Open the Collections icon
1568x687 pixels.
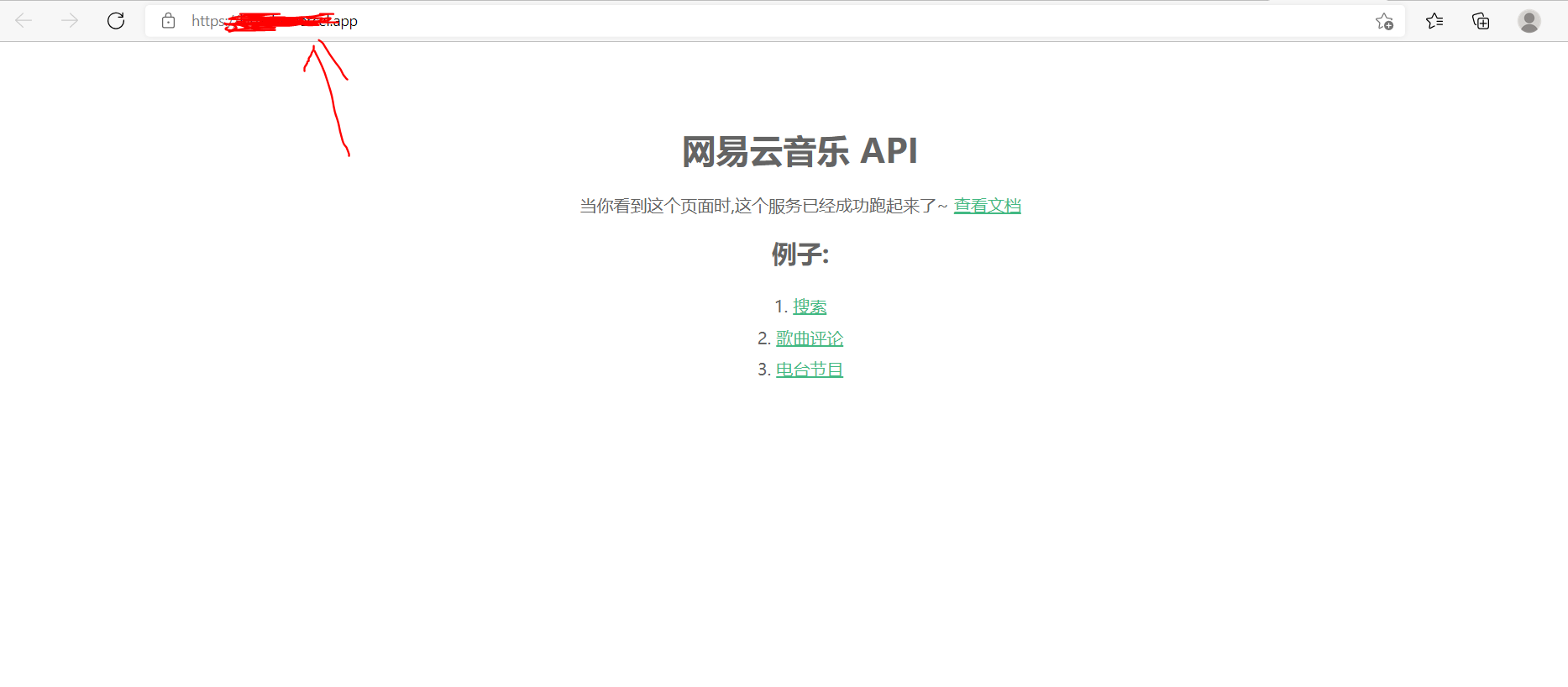[1481, 21]
